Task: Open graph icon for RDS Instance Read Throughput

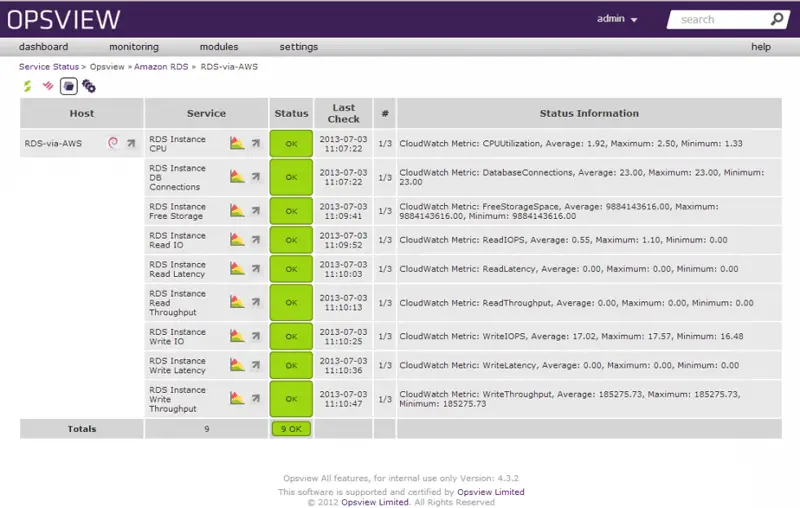Action: pyautogui.click(x=237, y=302)
